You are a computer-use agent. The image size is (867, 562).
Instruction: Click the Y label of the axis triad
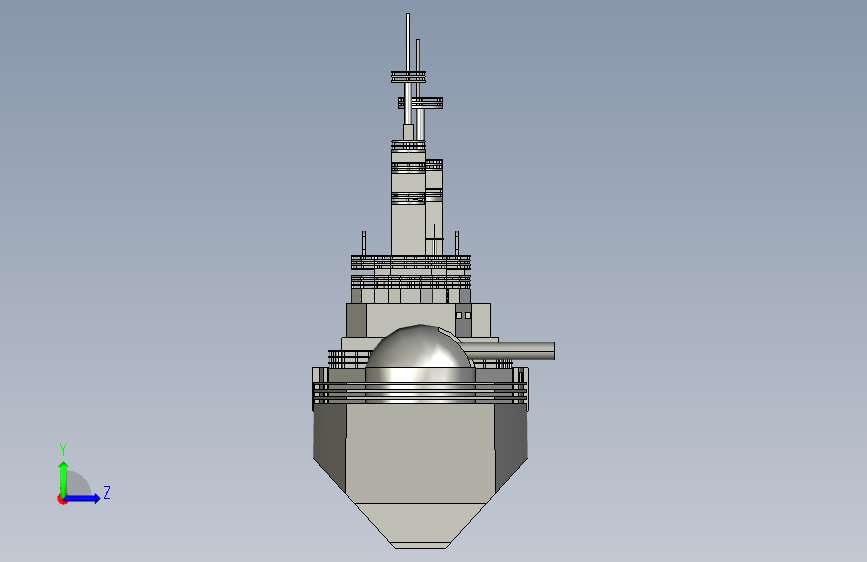tap(63, 450)
